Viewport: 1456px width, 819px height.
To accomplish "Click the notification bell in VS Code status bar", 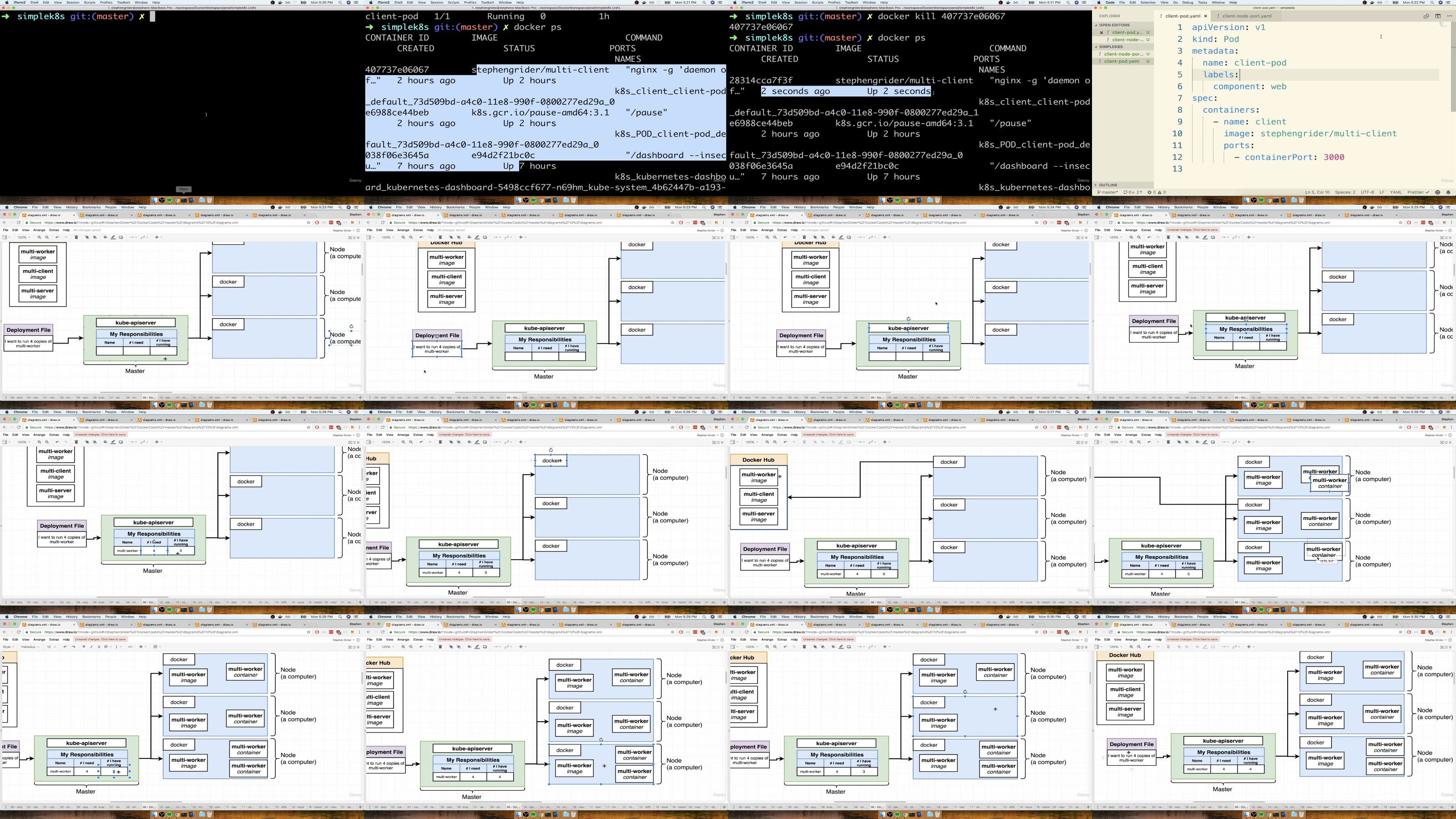I will (1449, 192).
